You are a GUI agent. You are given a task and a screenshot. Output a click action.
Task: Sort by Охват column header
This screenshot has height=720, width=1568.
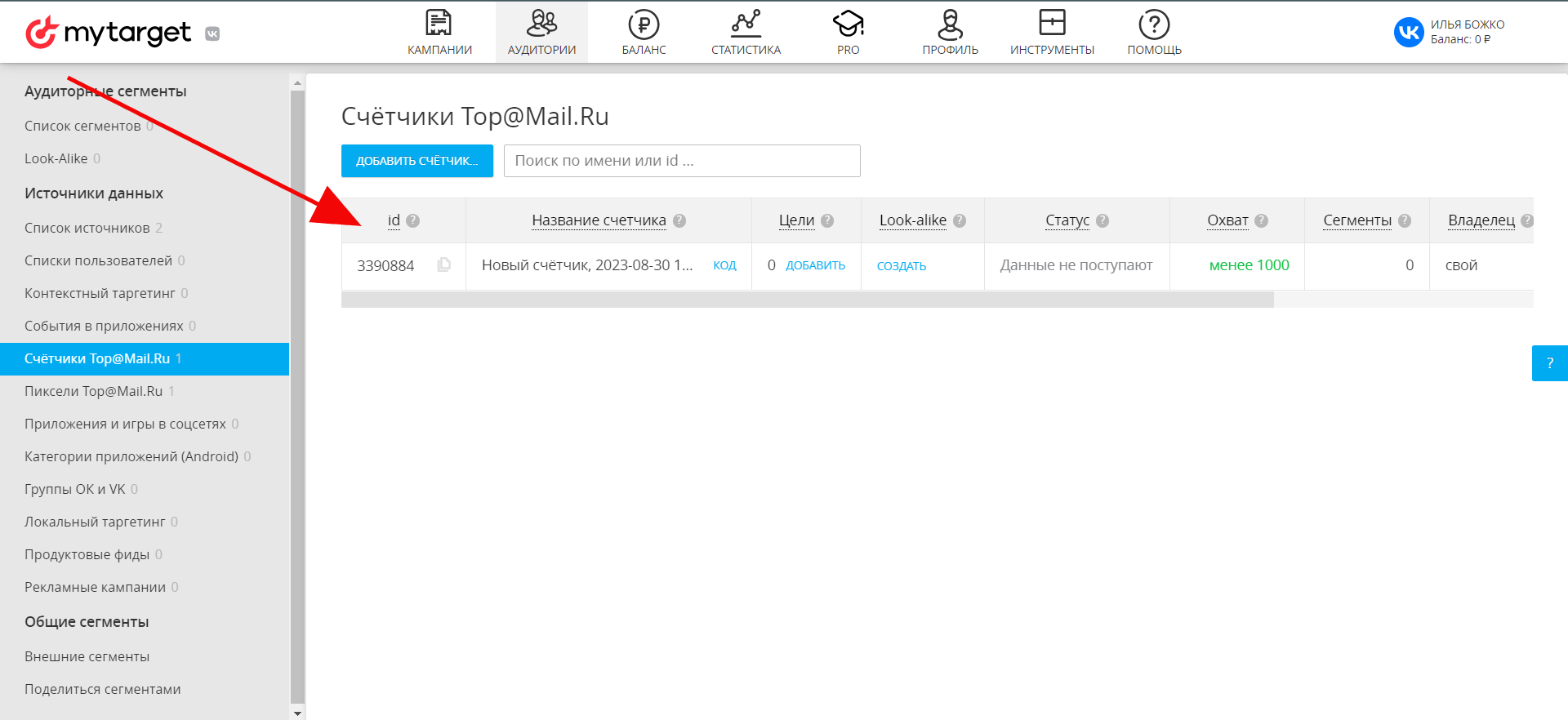click(x=1227, y=220)
